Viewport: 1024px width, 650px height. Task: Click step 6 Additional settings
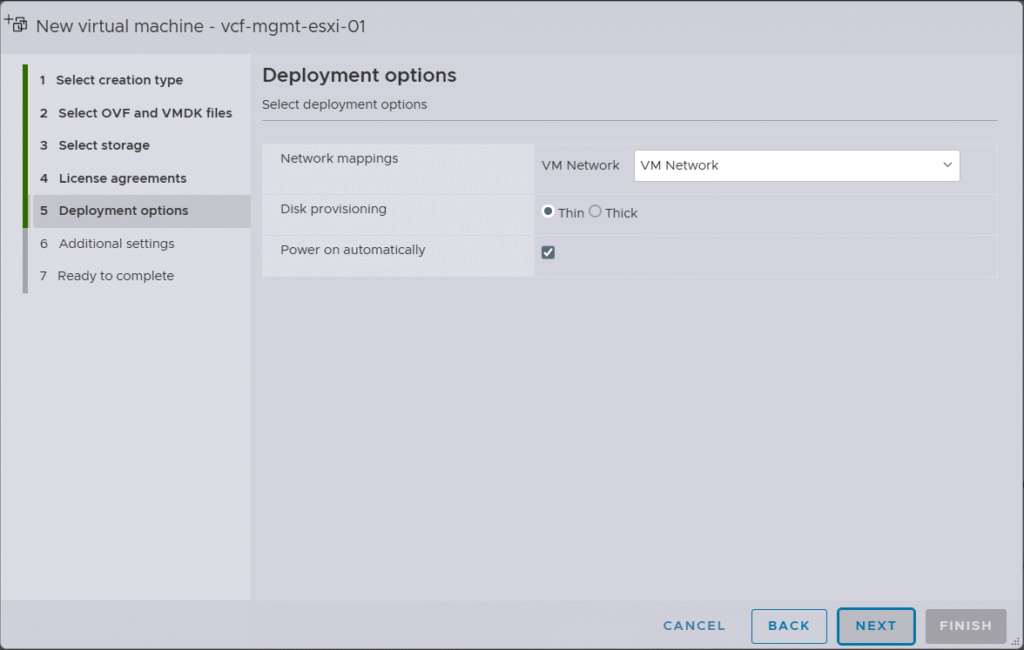(x=116, y=243)
